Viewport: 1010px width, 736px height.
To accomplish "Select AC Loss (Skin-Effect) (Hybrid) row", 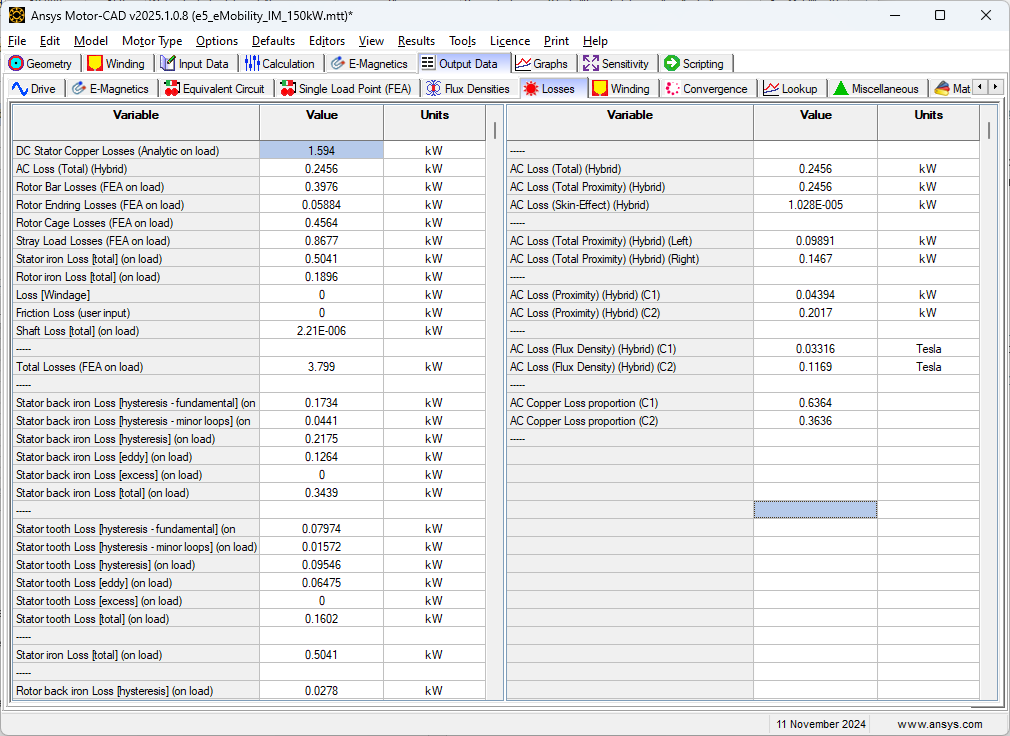I will click(743, 205).
